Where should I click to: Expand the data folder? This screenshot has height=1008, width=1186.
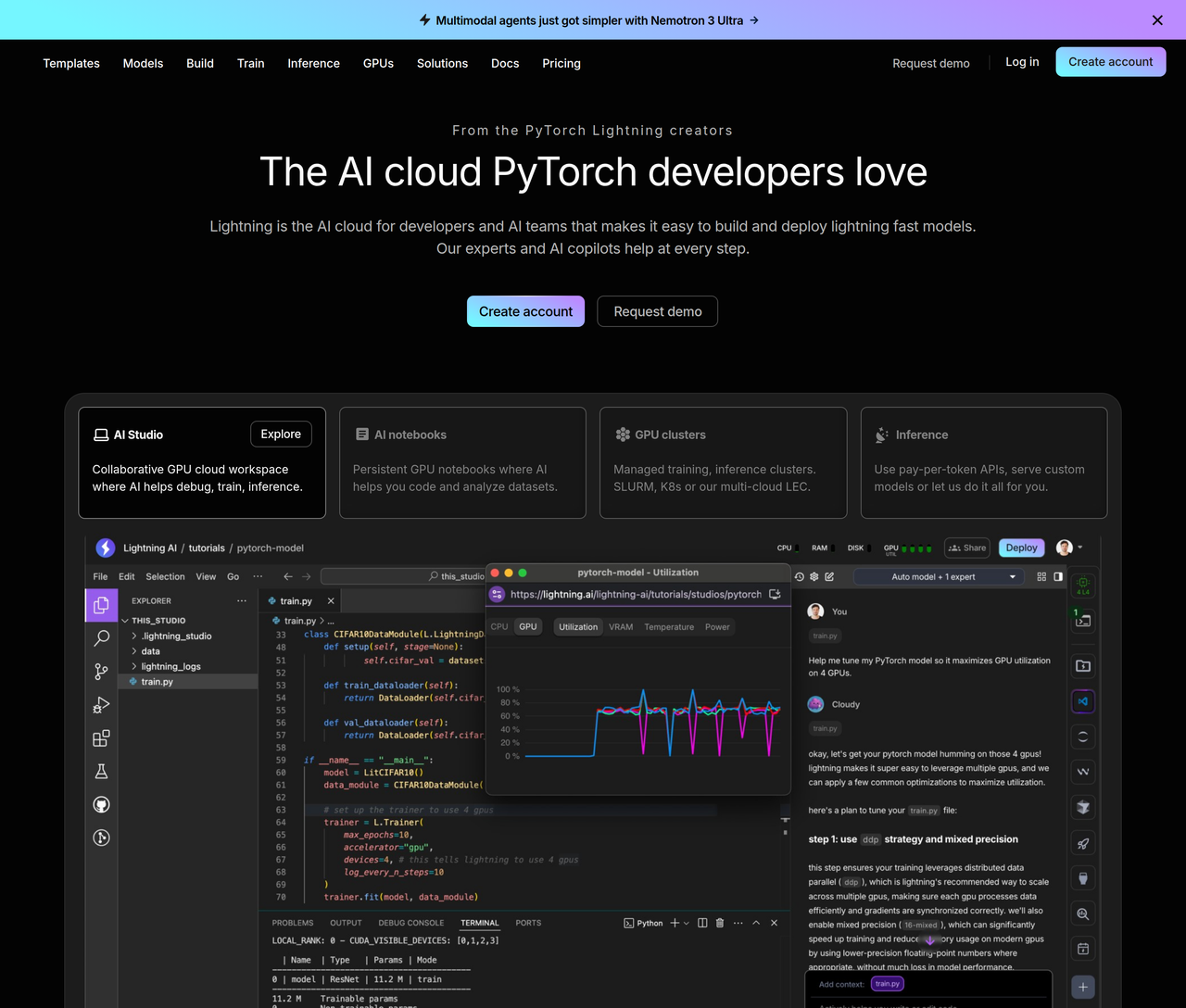[x=146, y=651]
